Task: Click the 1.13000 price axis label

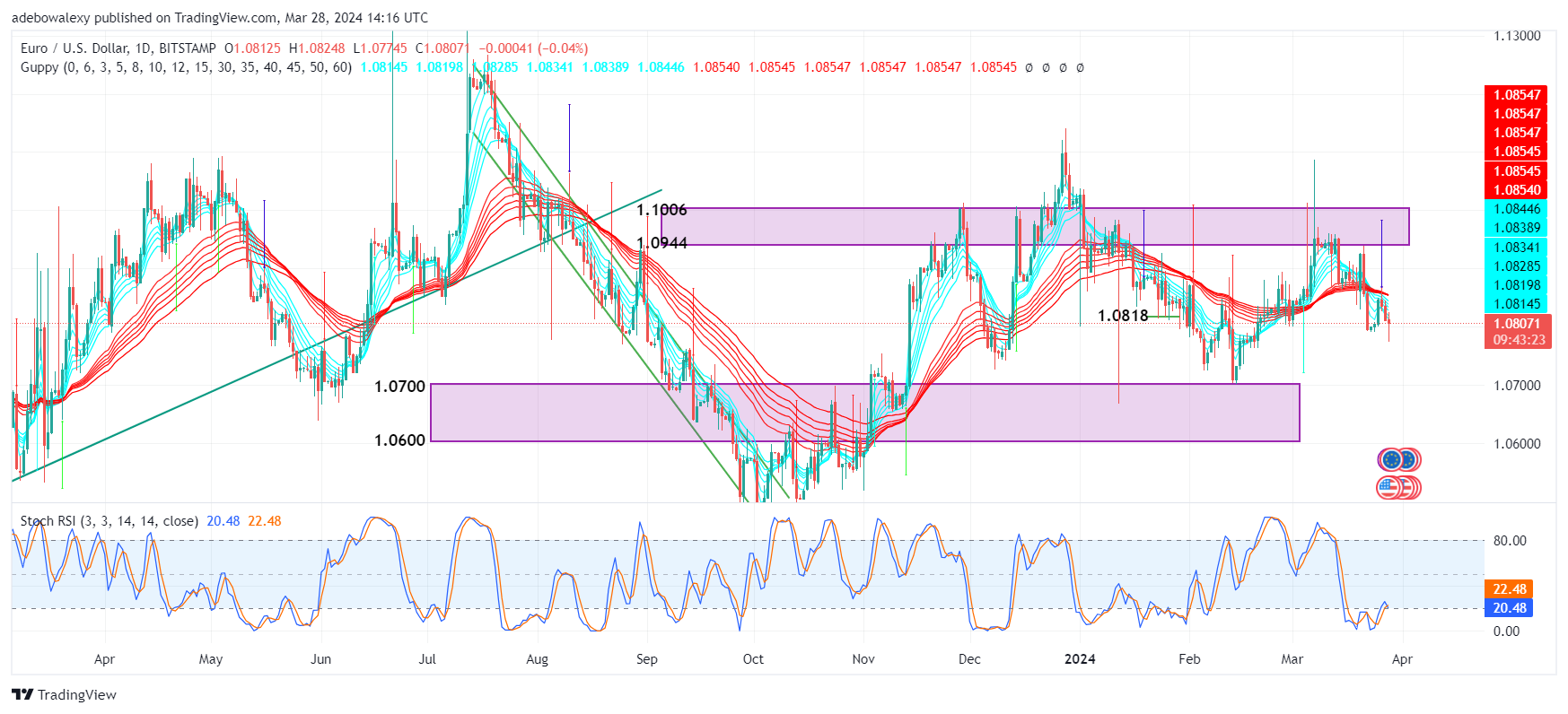Action: [1517, 36]
